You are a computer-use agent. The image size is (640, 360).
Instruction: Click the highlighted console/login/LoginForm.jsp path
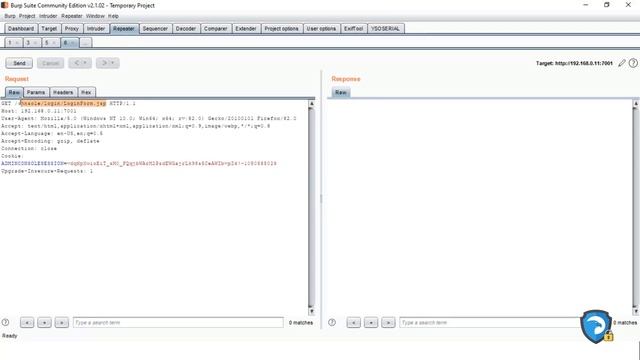coord(63,104)
